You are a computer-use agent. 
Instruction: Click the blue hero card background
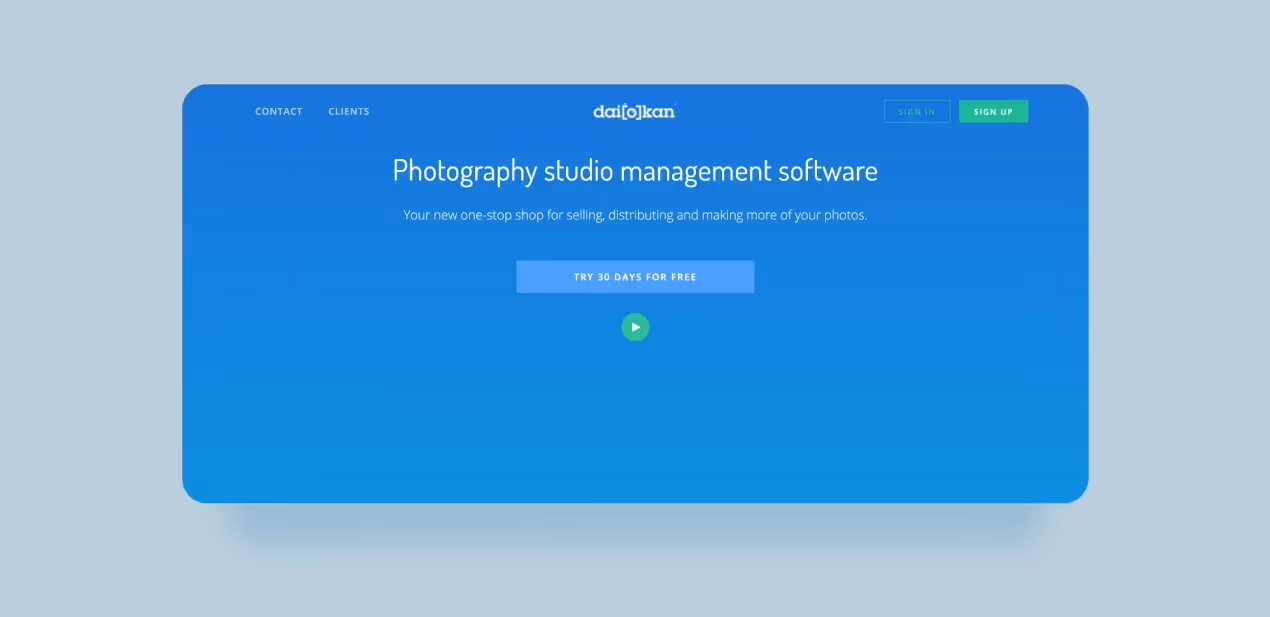[635, 420]
